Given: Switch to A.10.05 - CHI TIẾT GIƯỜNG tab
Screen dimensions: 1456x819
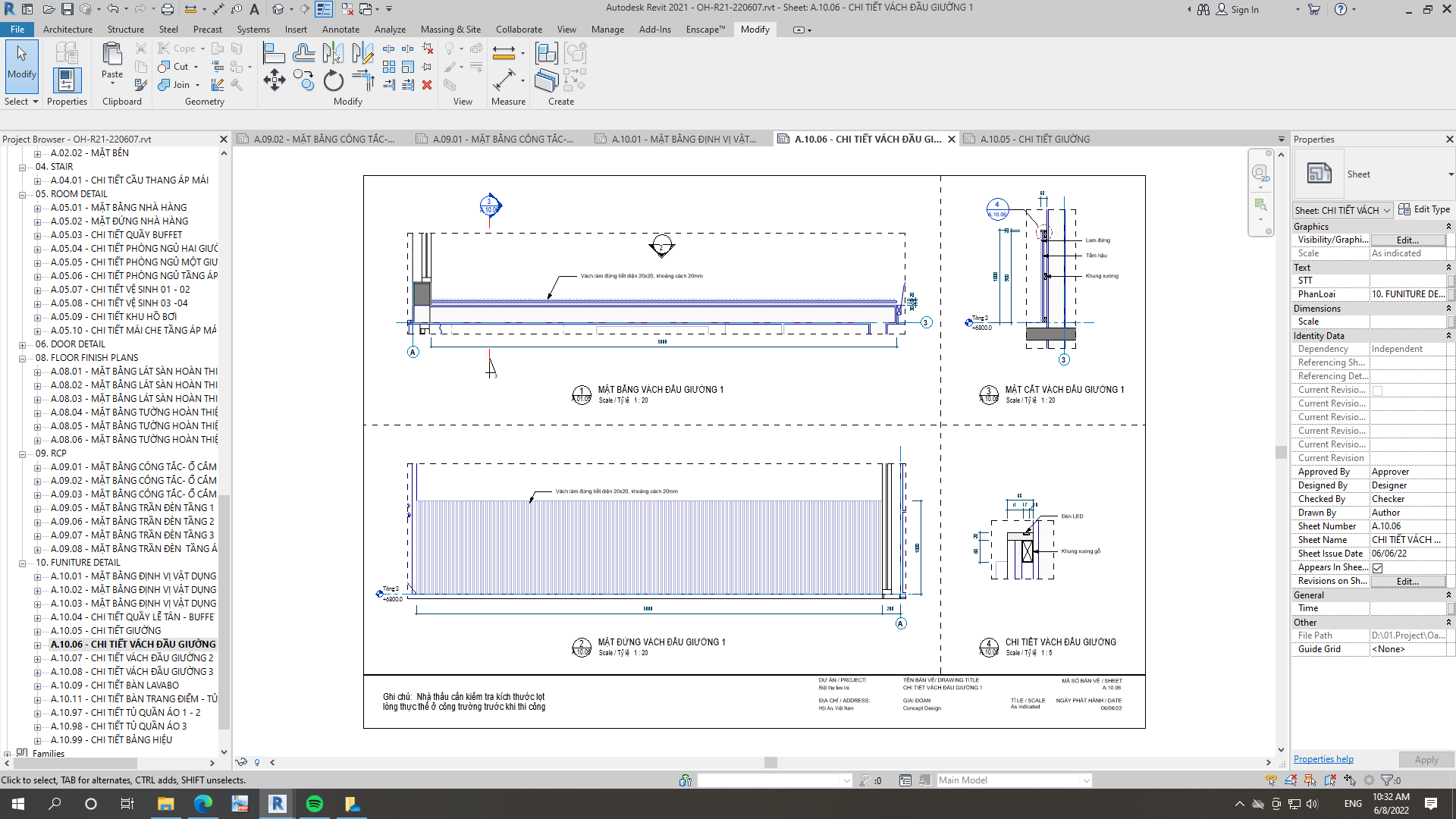Looking at the screenshot, I should (x=1034, y=140).
